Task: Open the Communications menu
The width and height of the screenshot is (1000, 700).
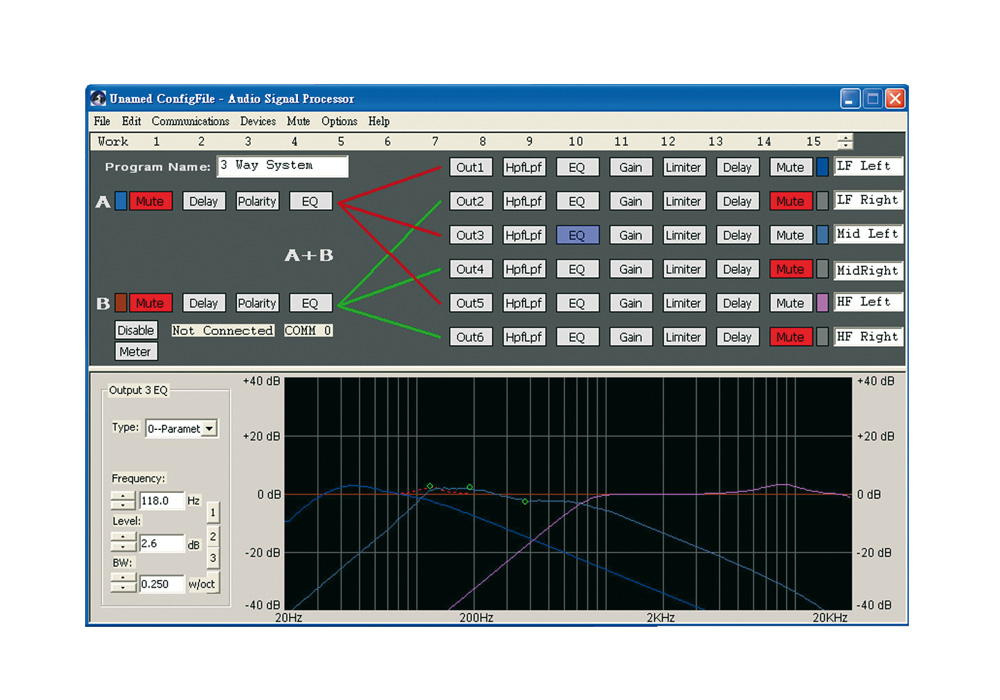Action: tap(190, 121)
